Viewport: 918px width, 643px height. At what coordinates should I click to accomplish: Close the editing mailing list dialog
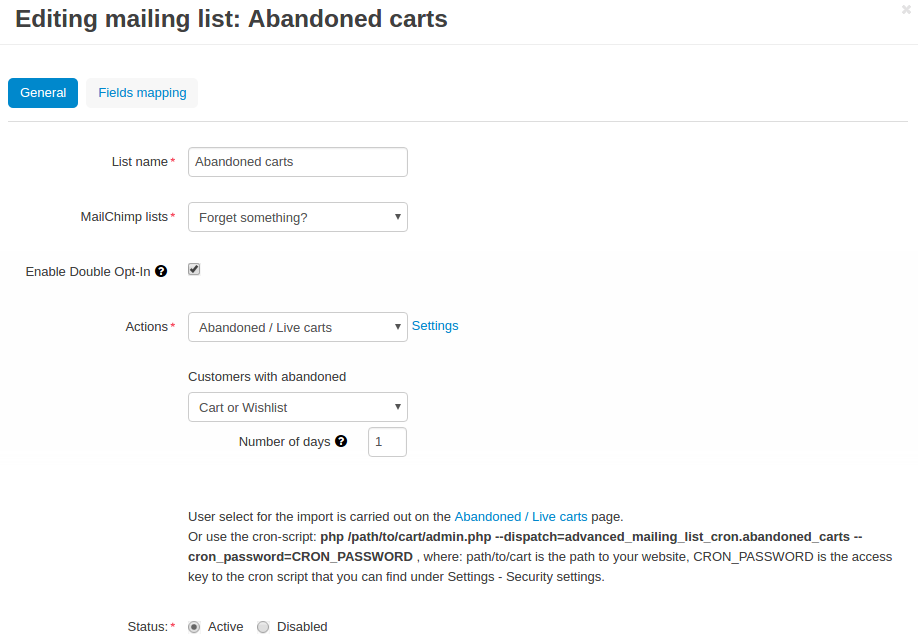point(906,9)
